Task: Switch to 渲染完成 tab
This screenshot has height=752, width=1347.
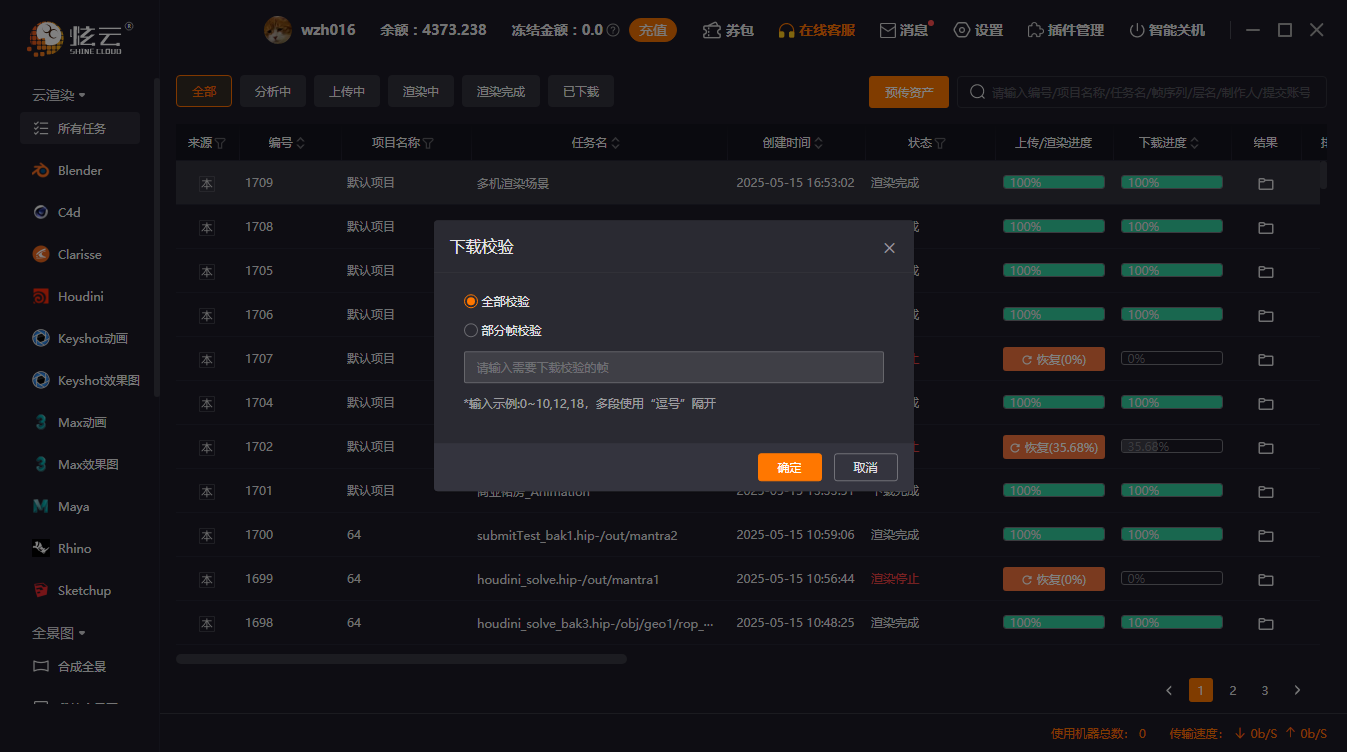Action: [501, 91]
